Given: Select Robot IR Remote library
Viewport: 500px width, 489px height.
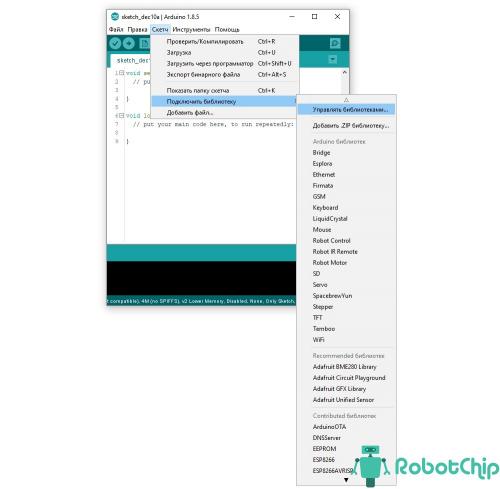Looking at the screenshot, I should point(346,252).
